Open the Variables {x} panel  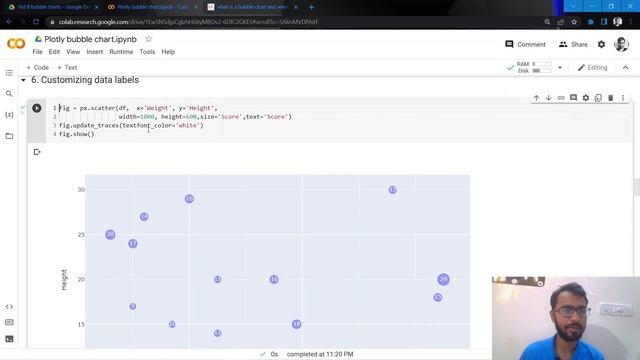9,115
